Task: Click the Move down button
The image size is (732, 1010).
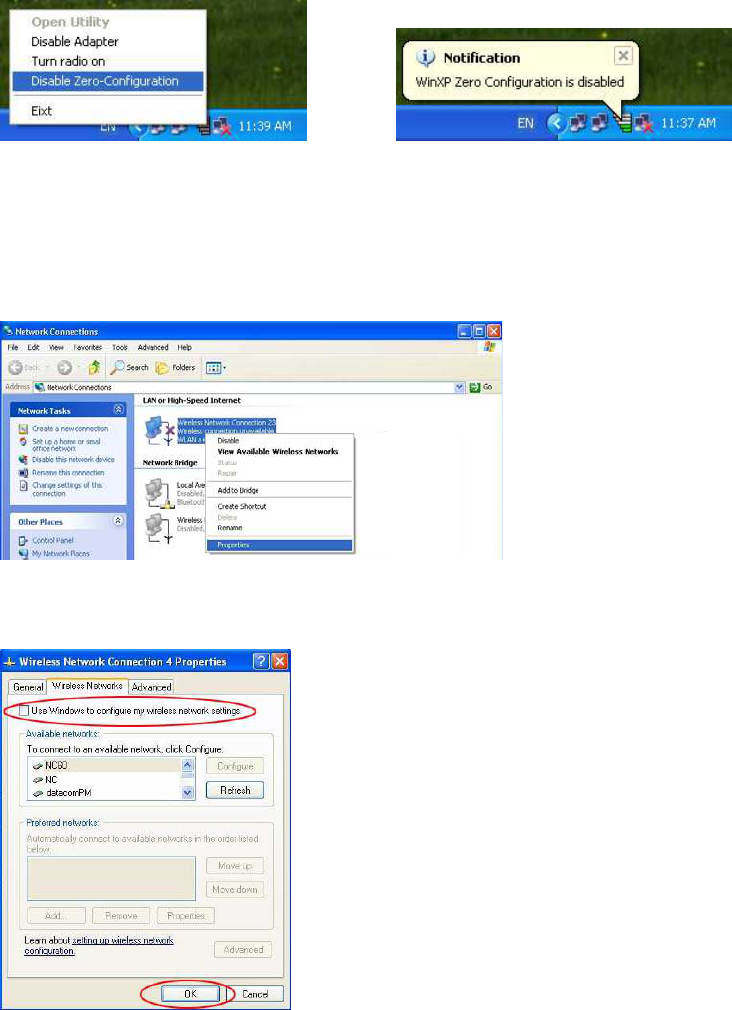Action: 235,890
